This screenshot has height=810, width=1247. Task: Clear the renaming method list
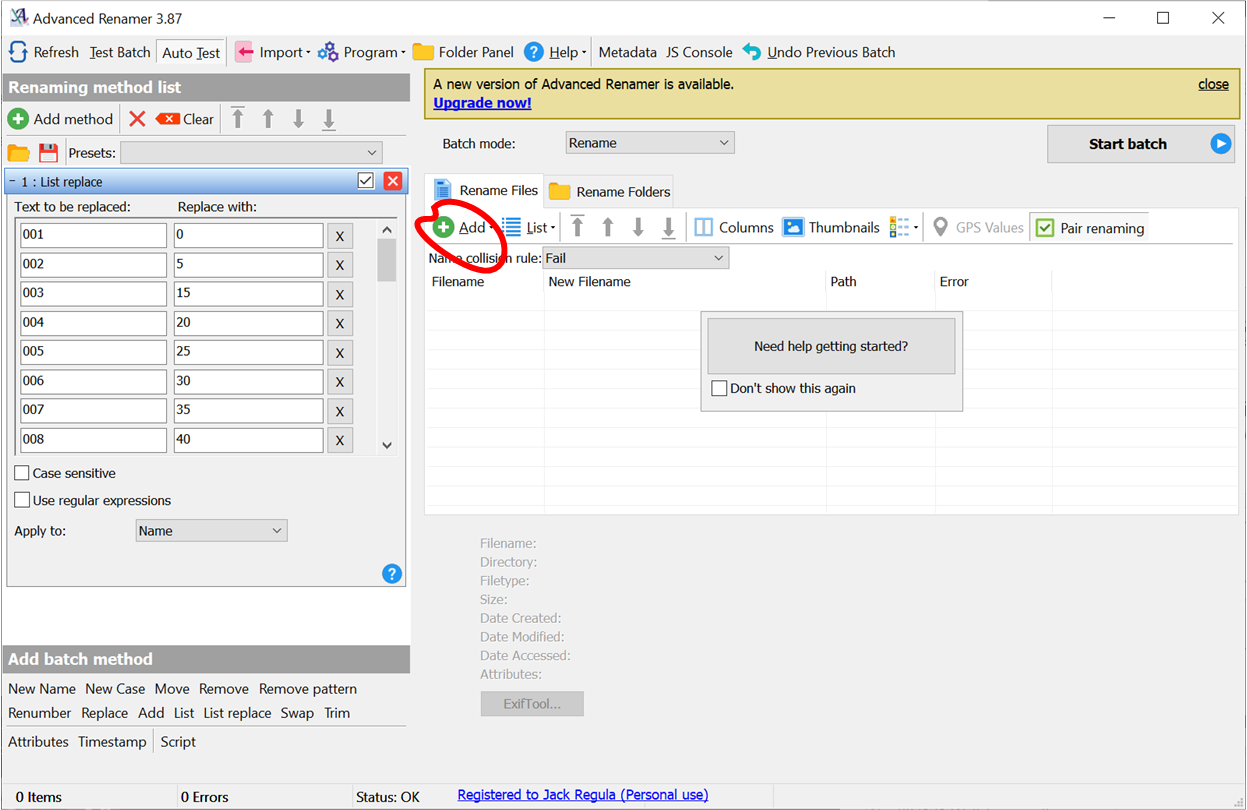point(185,119)
